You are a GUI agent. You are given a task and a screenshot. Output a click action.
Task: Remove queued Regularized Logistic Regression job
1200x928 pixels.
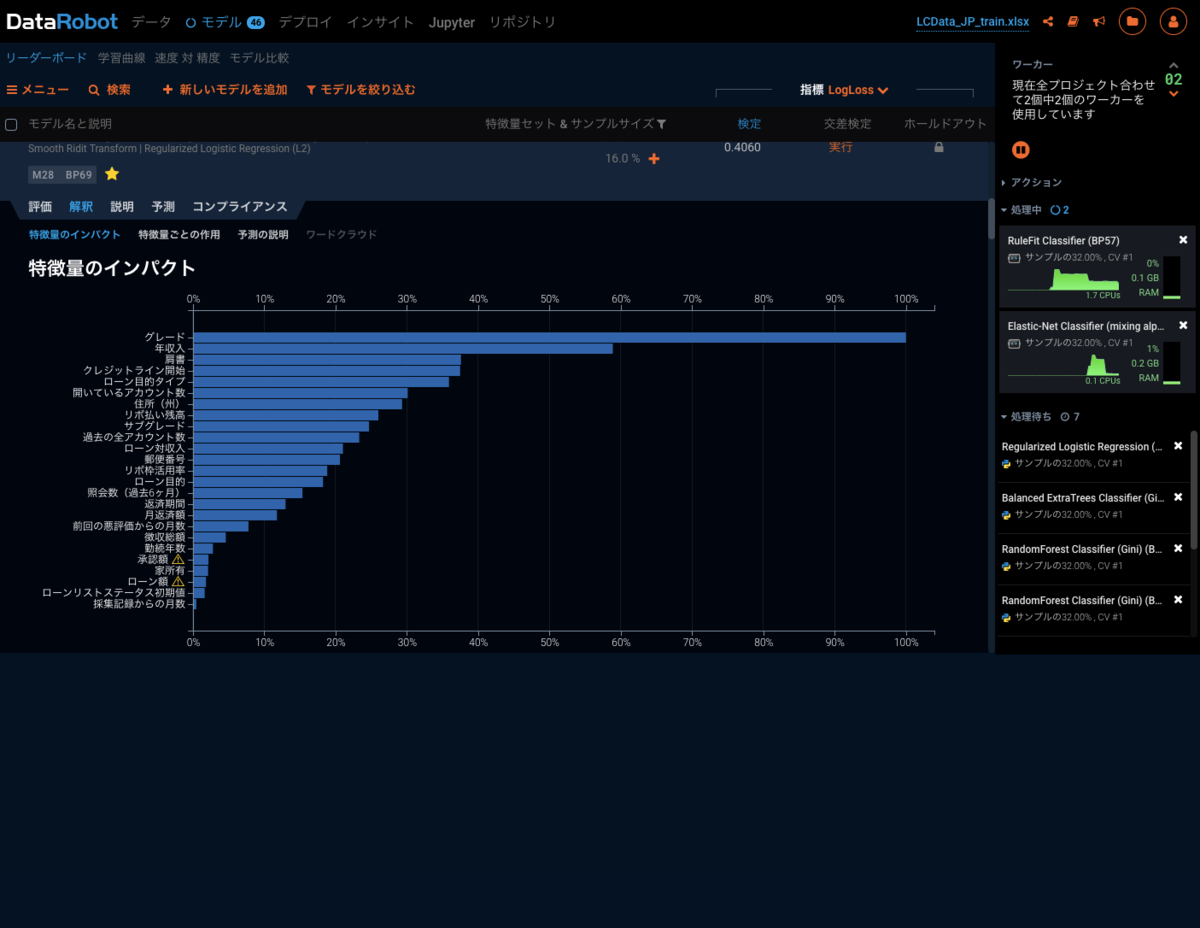(1178, 446)
